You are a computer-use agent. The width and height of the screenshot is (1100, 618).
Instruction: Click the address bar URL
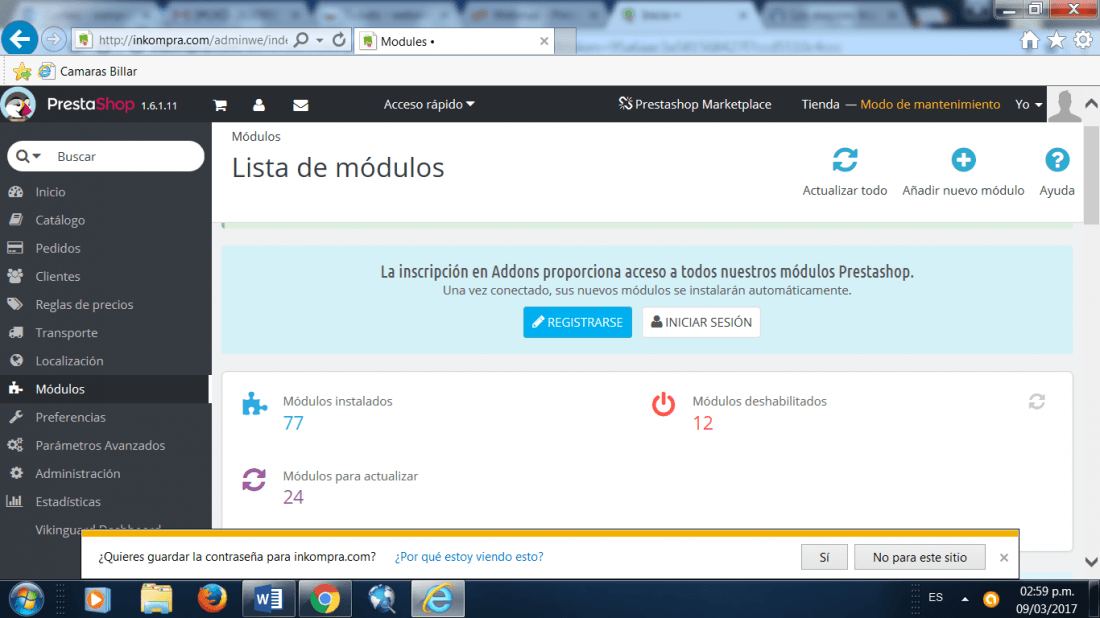tap(193, 40)
